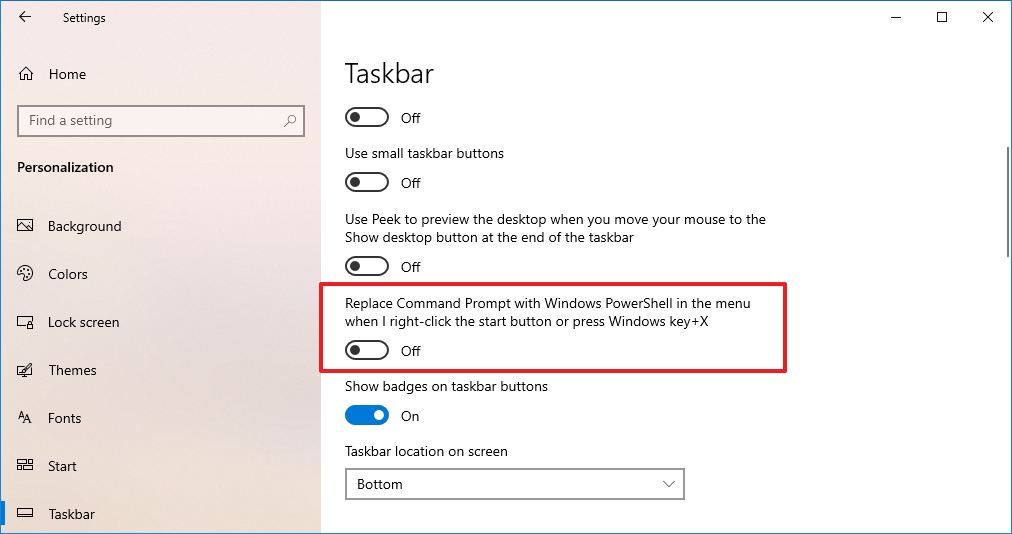Select the Fonts icon
Image resolution: width=1012 pixels, height=534 pixels.
(26, 418)
